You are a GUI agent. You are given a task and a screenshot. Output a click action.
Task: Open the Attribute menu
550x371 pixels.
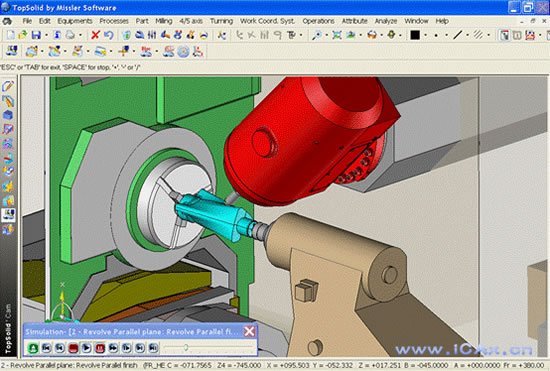click(x=354, y=21)
